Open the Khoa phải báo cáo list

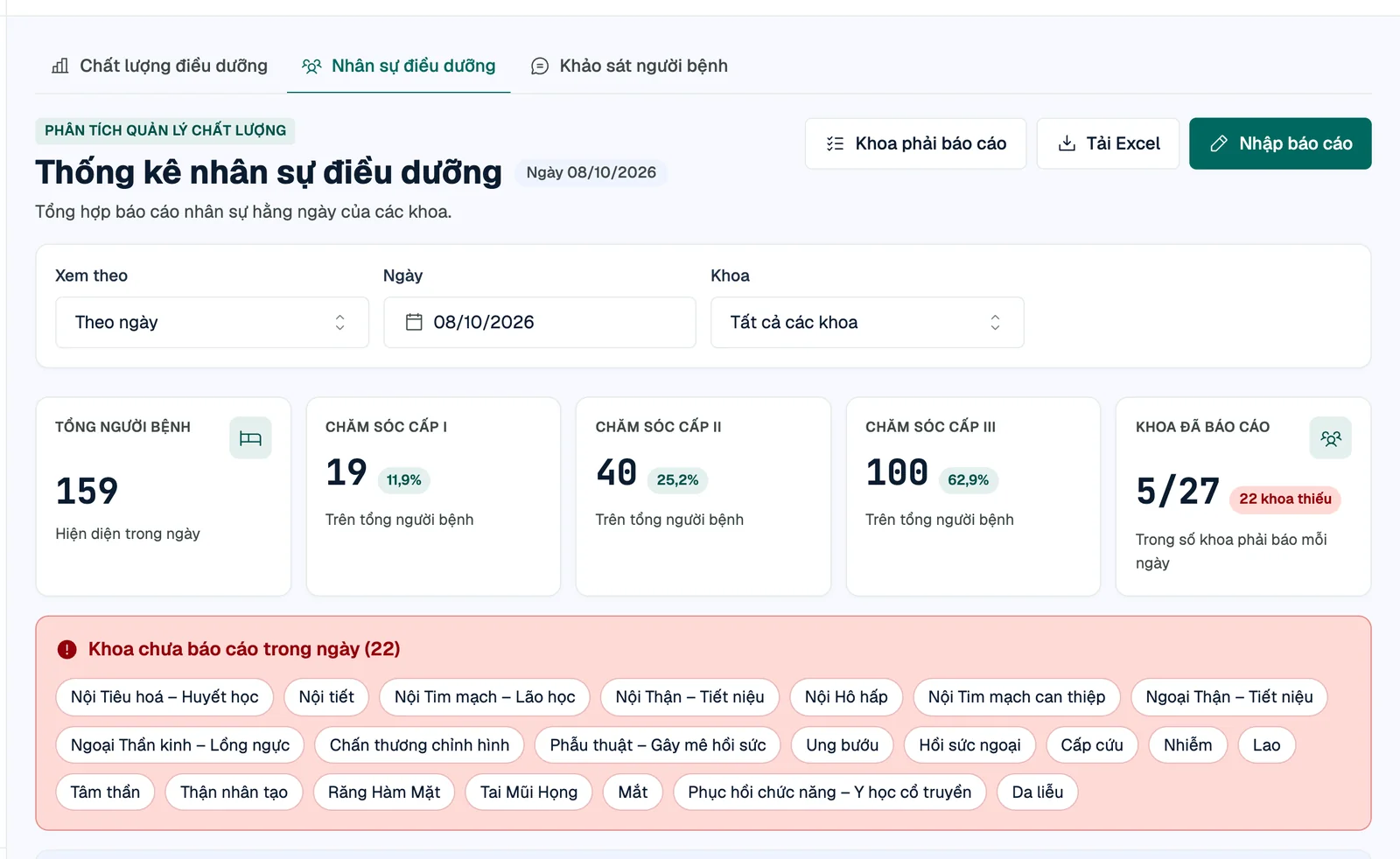(915, 143)
